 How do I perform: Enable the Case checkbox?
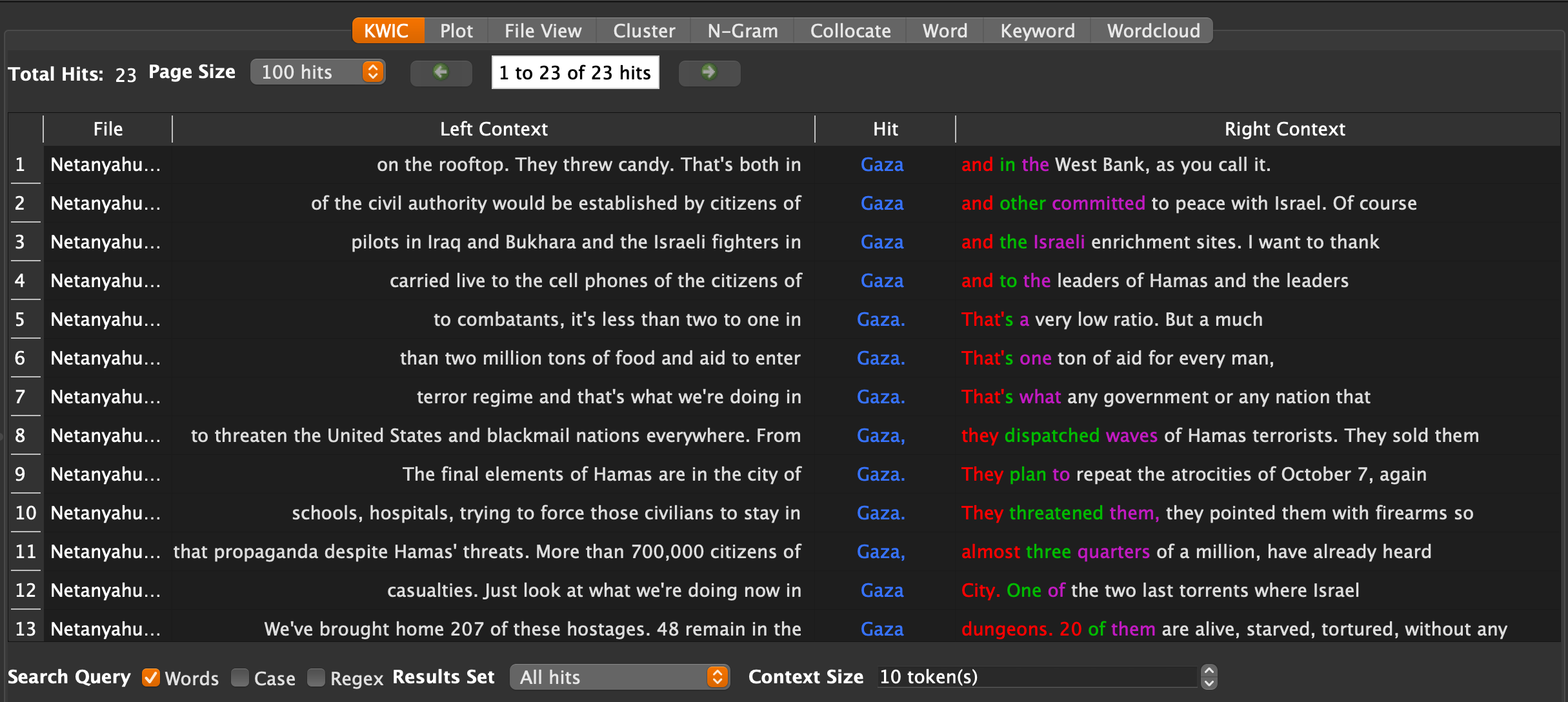[240, 677]
